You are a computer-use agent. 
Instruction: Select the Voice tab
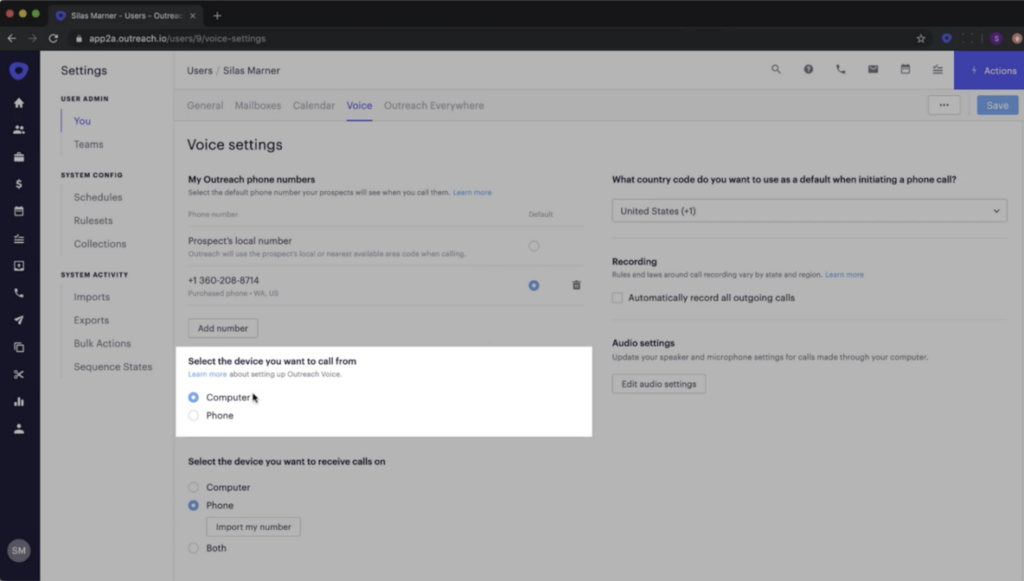click(359, 105)
